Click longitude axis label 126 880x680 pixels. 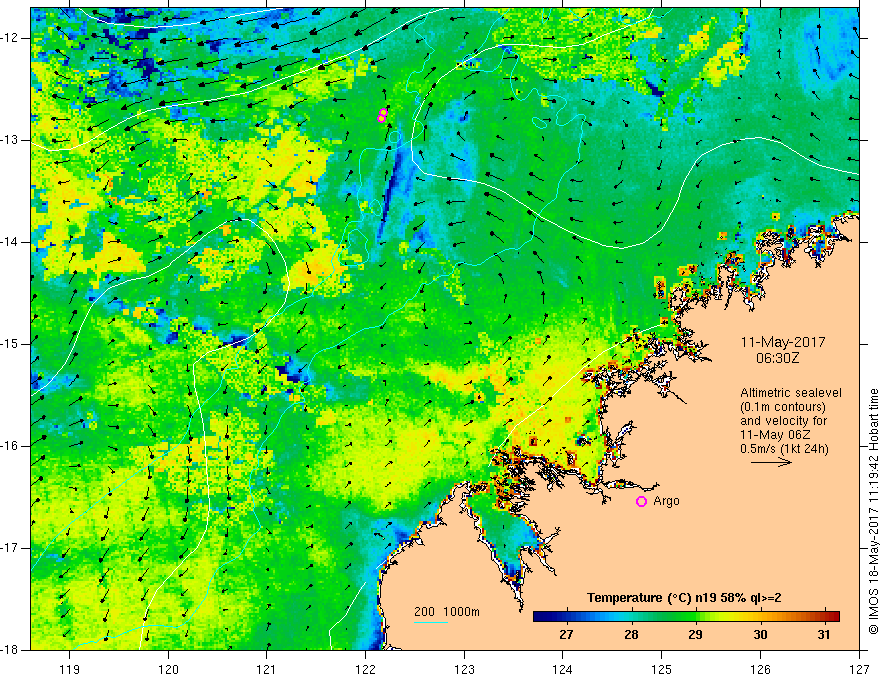pyautogui.click(x=760, y=669)
